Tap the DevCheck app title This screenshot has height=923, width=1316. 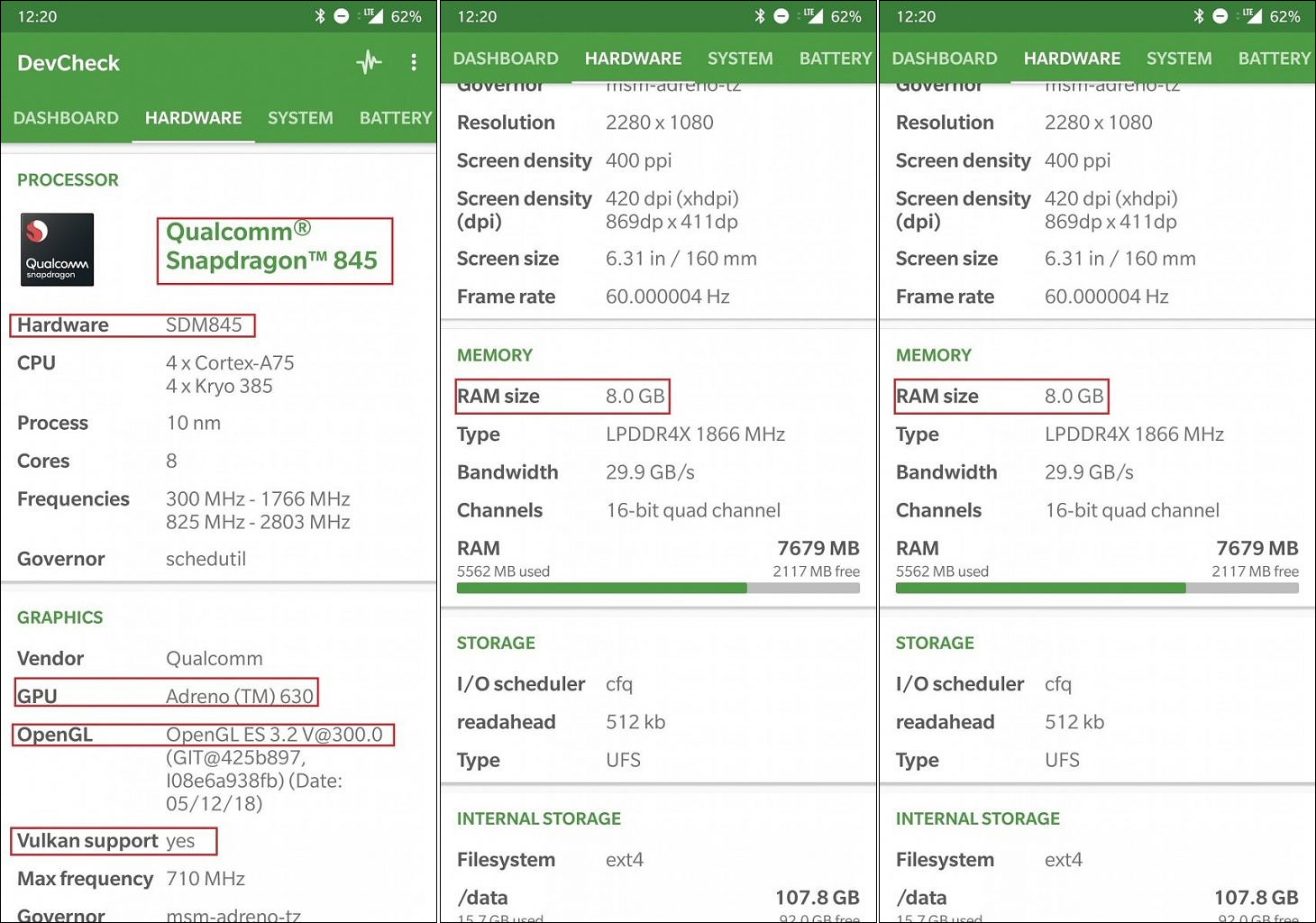69,63
